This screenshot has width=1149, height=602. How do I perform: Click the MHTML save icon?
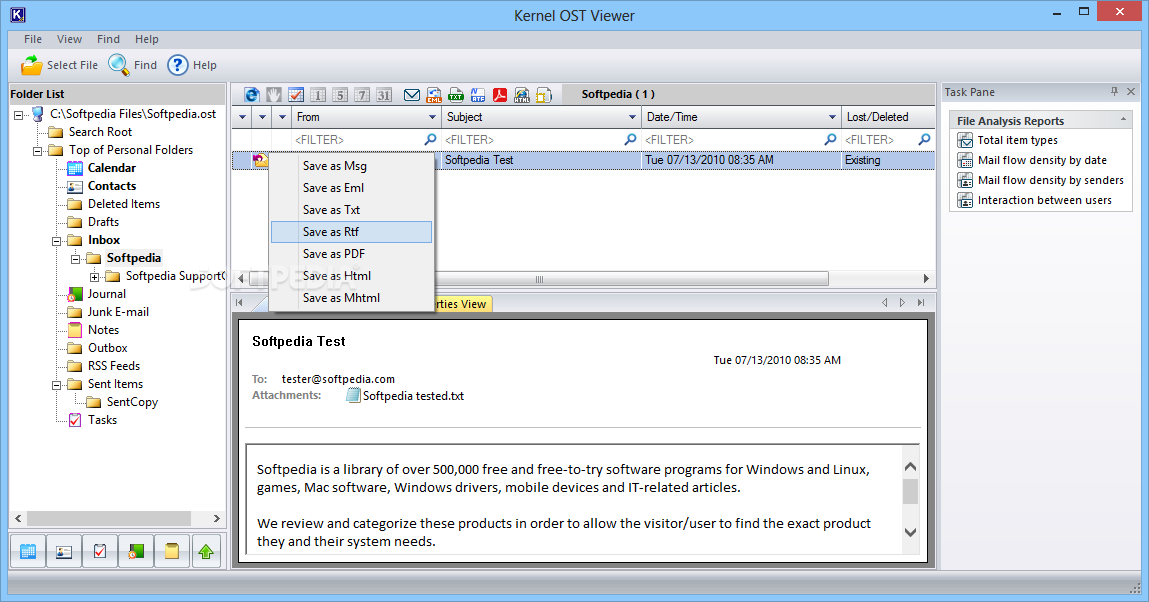click(x=544, y=94)
